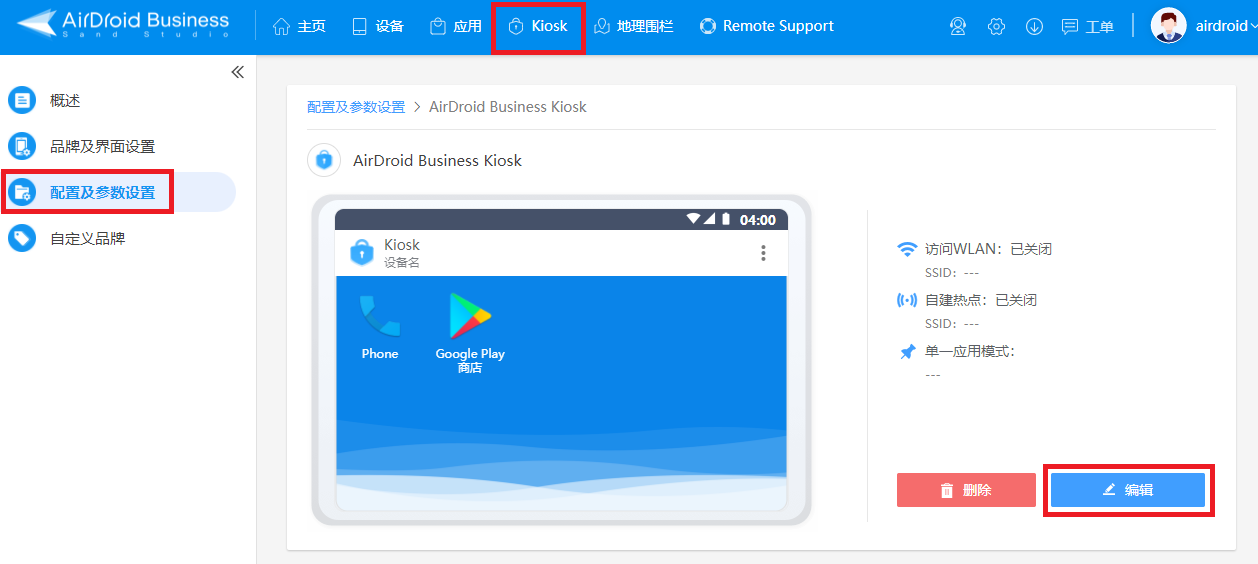Viewport: 1258px width, 564px height.
Task: Click the 概述 overview sidebar icon
Action: point(22,100)
